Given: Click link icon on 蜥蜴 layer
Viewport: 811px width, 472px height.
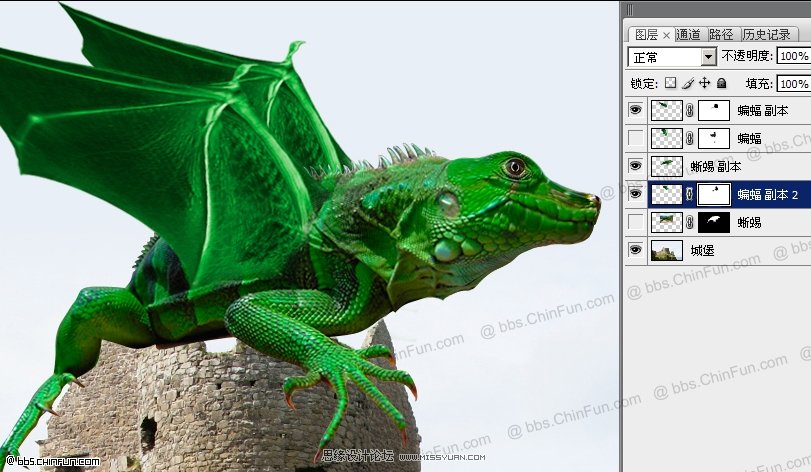Looking at the screenshot, I should [x=690, y=222].
